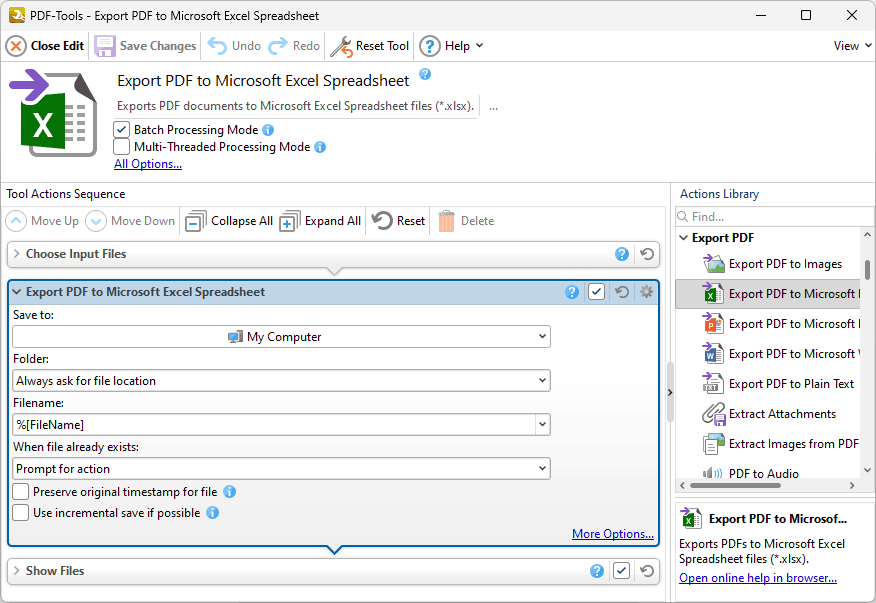Image resolution: width=876 pixels, height=603 pixels.
Task: Reset the Choose Input Files step
Action: tap(647, 254)
